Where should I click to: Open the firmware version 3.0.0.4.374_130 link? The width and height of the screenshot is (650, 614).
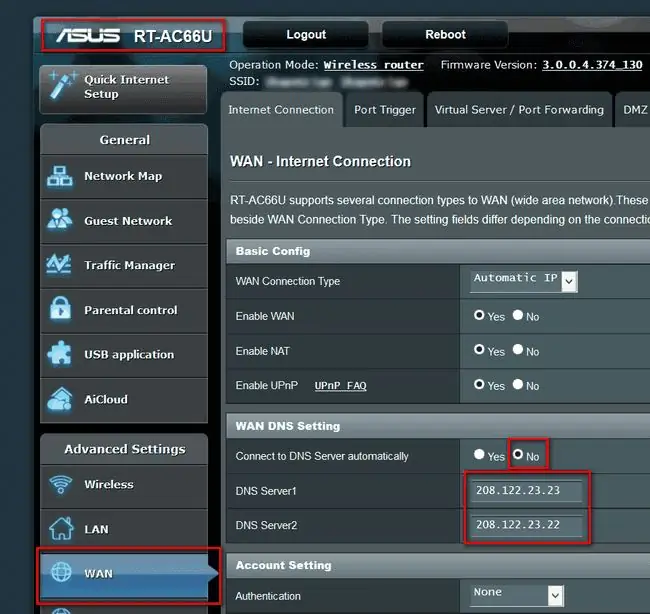(x=592, y=65)
